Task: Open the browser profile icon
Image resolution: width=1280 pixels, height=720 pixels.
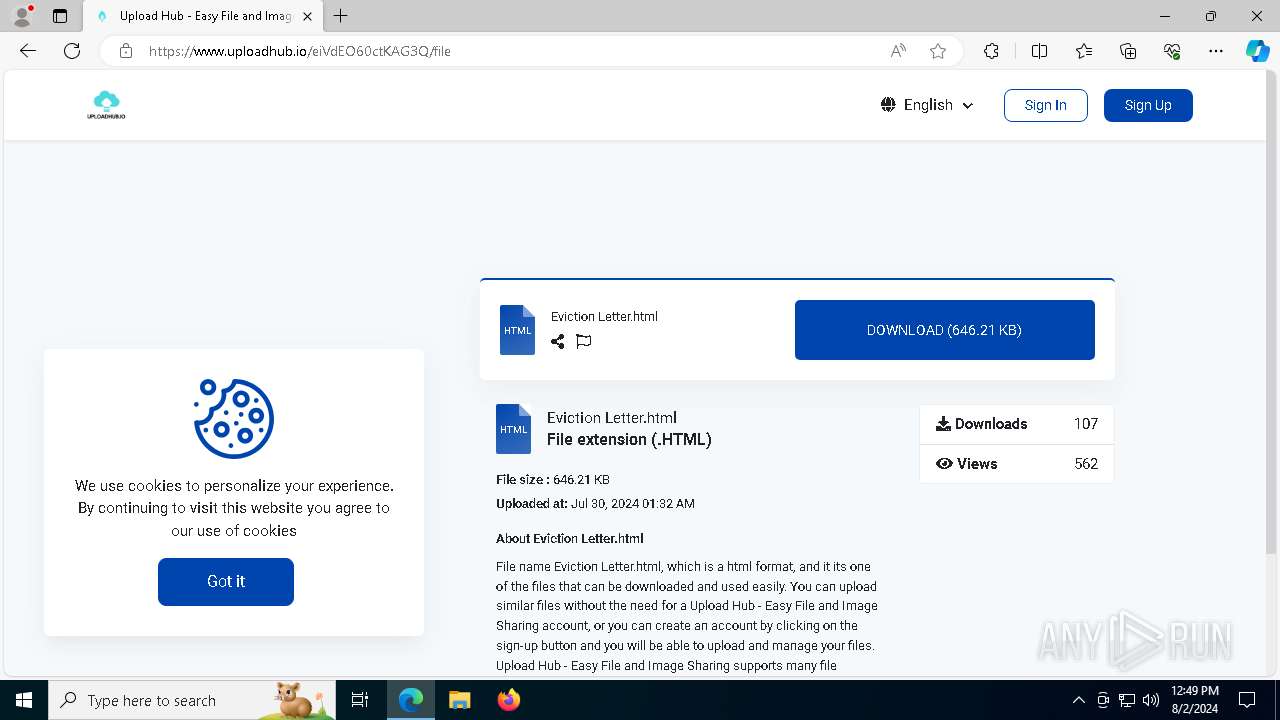Action: (x=22, y=16)
